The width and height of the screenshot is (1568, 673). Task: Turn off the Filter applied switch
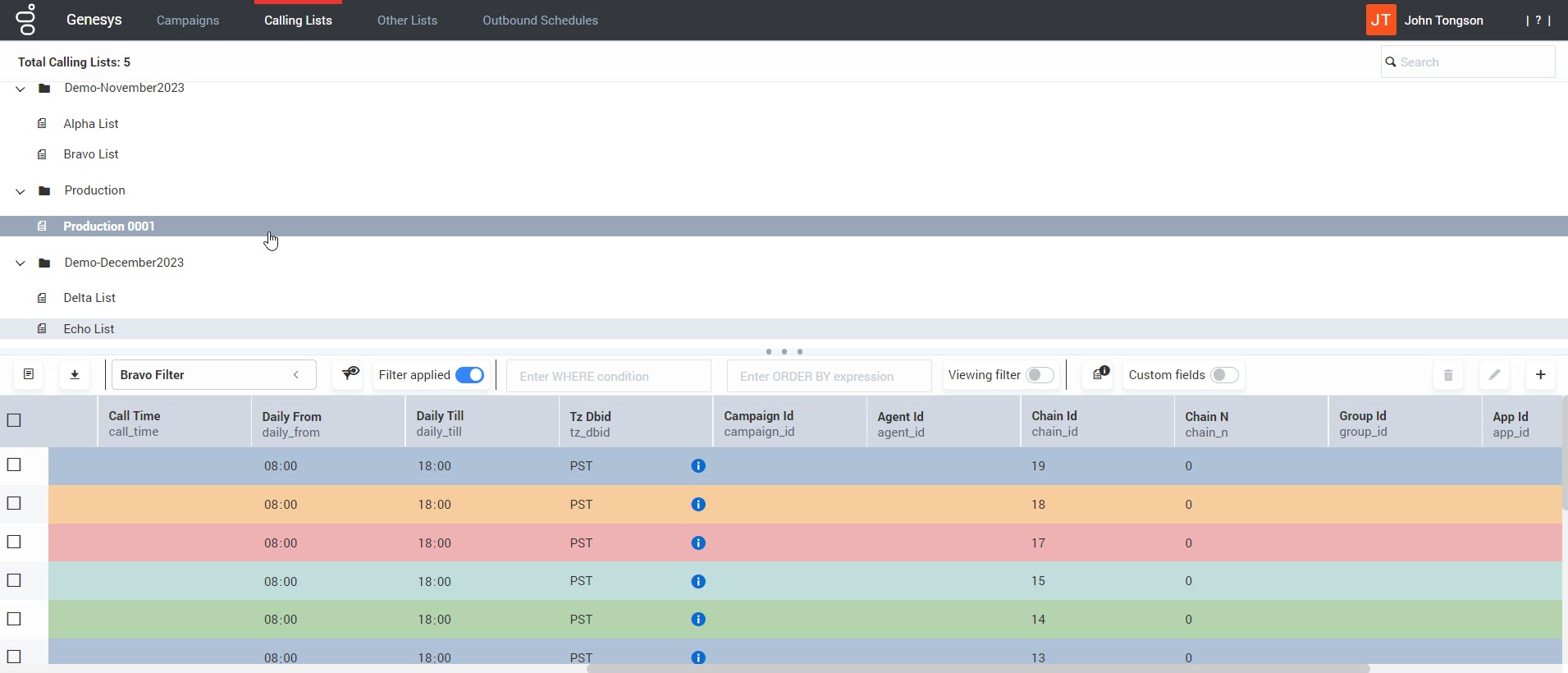(x=470, y=375)
